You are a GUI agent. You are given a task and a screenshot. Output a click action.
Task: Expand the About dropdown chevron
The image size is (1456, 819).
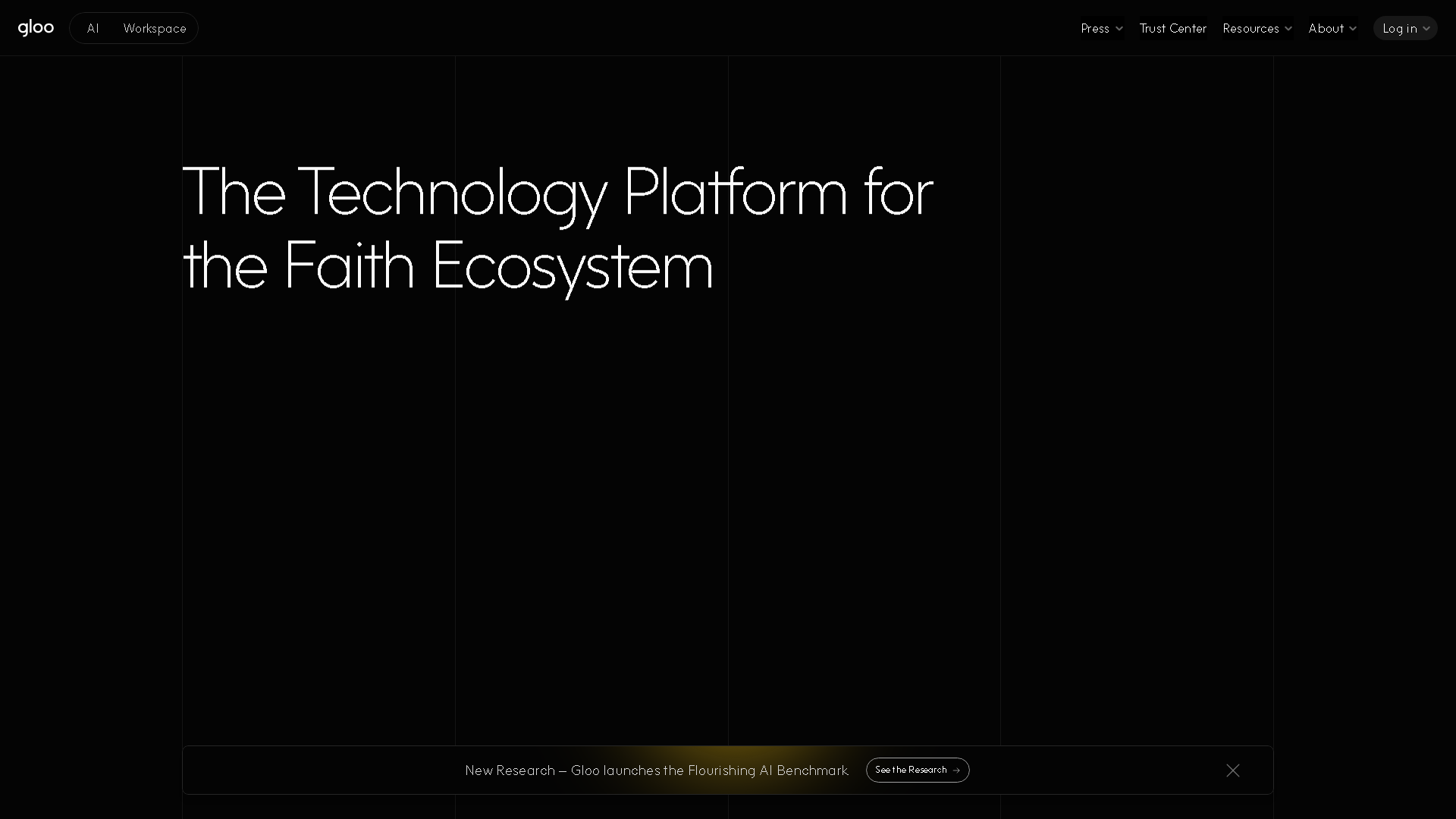pyautogui.click(x=1353, y=29)
